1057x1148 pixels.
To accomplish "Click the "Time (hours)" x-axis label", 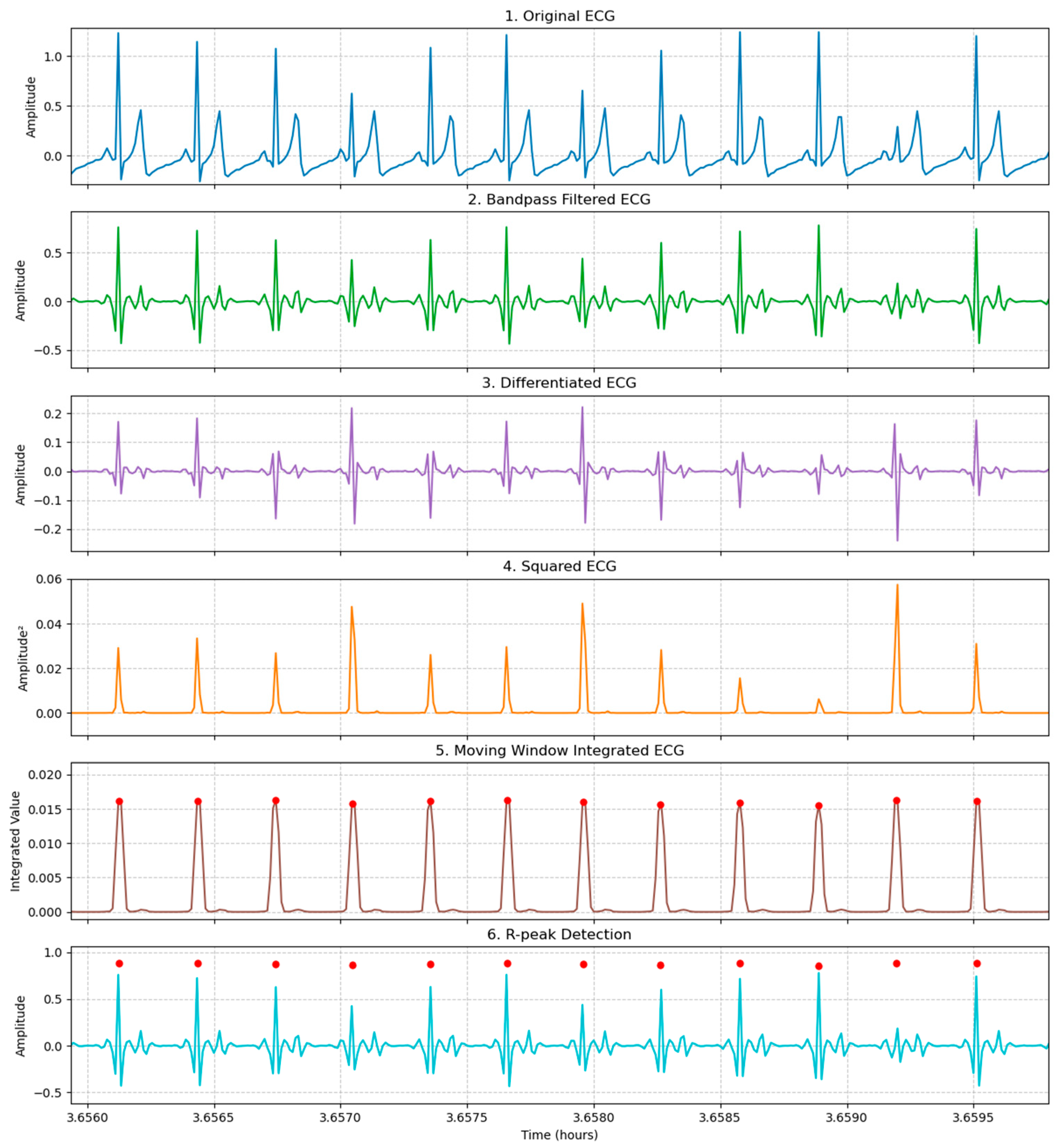I will 559,1135.
